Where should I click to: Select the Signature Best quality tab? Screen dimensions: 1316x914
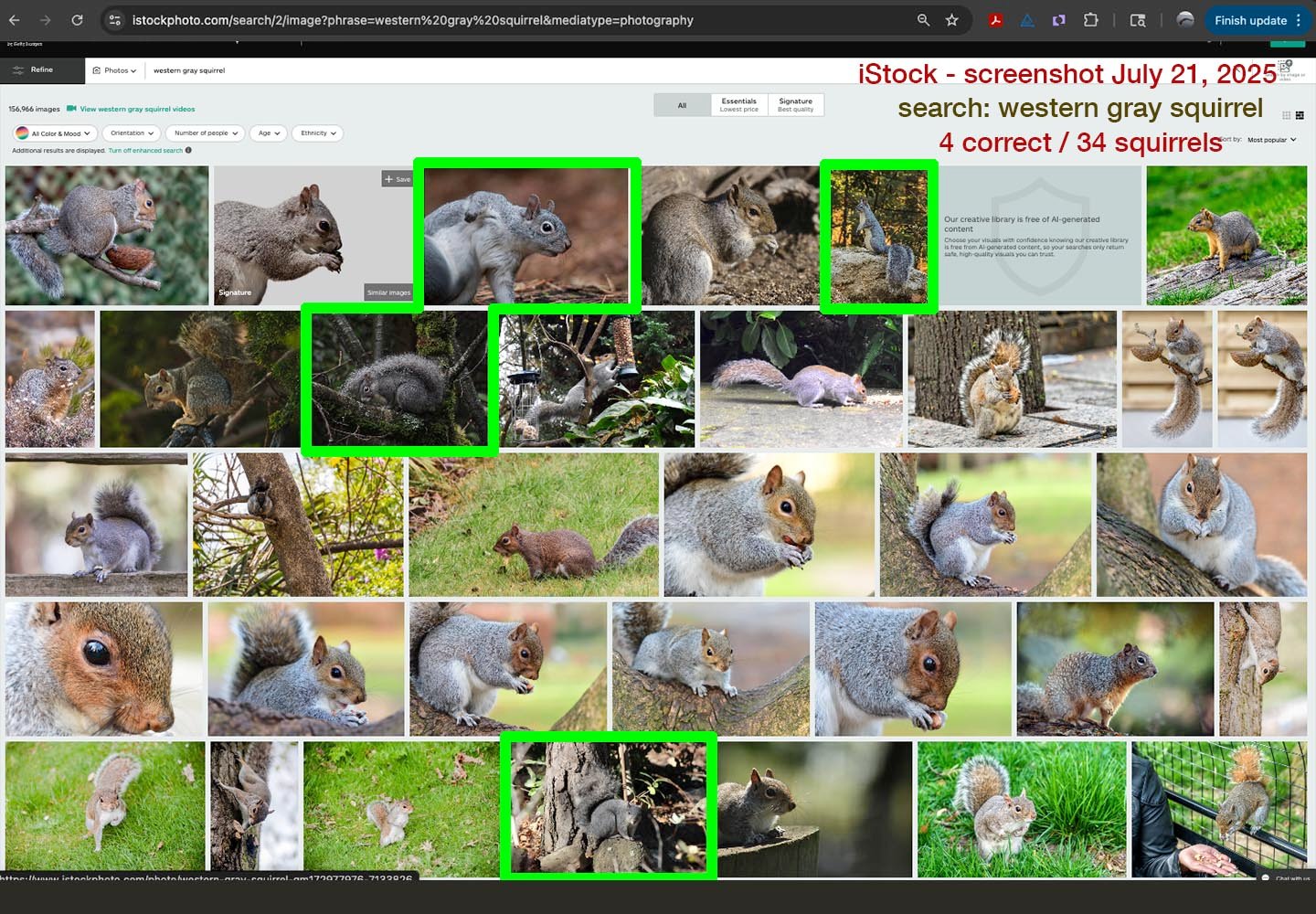(x=795, y=105)
